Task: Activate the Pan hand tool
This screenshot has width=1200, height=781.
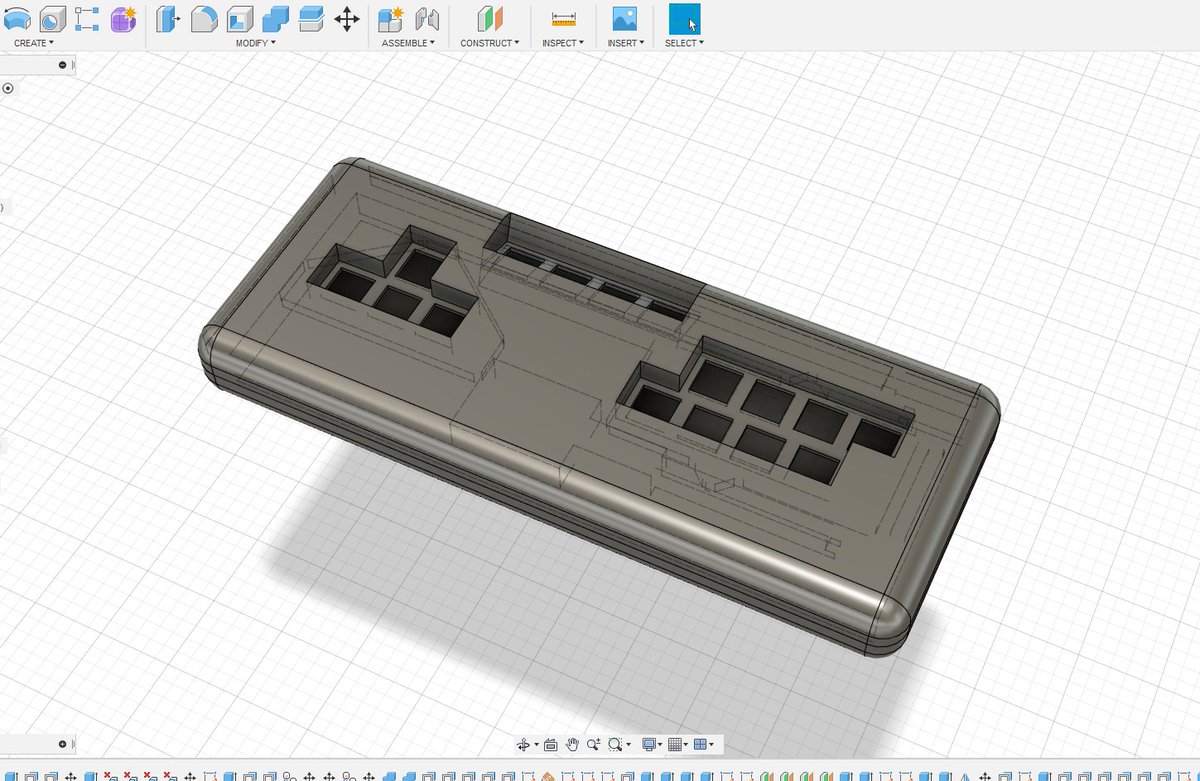Action: (572, 744)
